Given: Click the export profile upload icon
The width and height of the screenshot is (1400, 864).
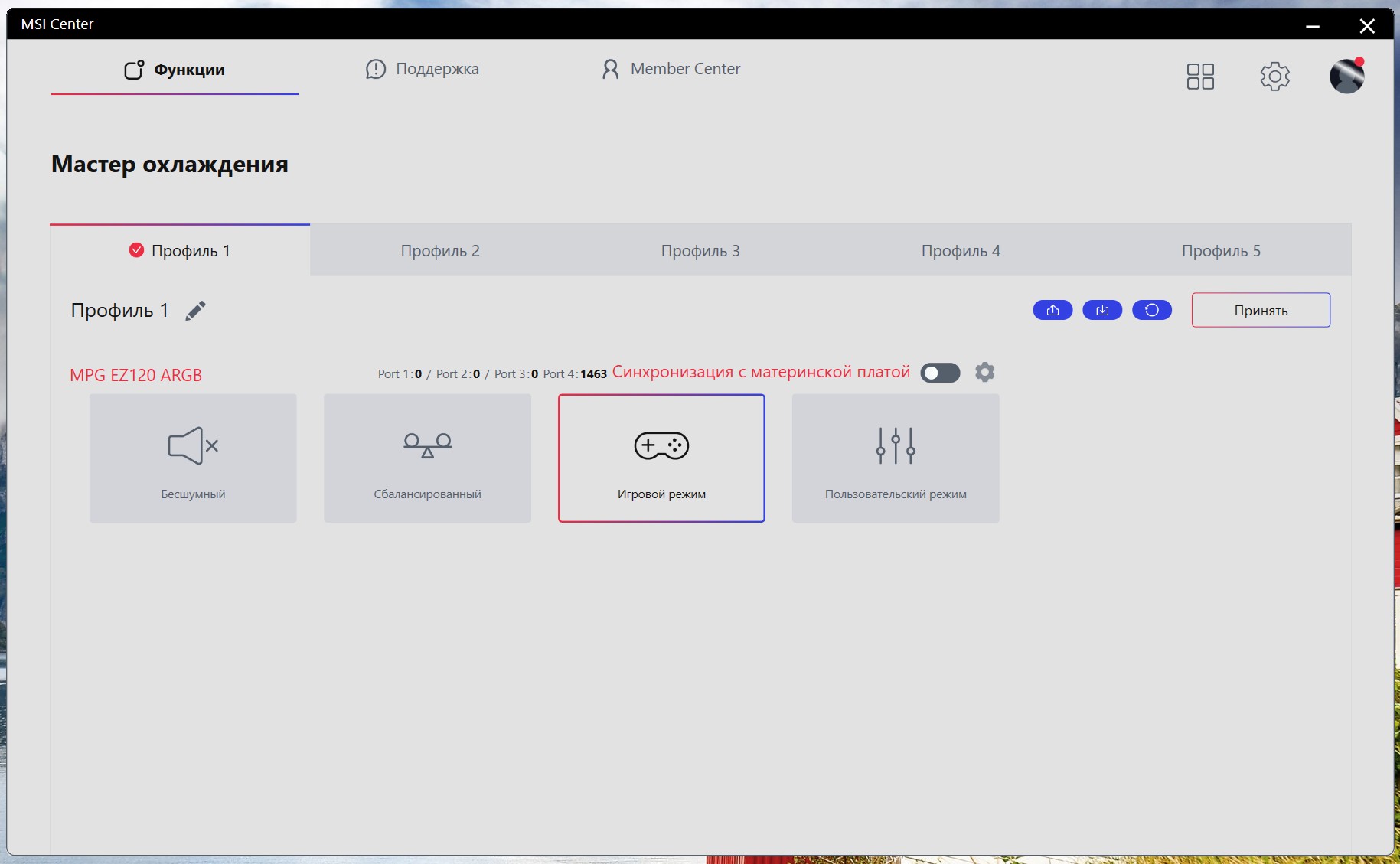Looking at the screenshot, I should 1052,310.
